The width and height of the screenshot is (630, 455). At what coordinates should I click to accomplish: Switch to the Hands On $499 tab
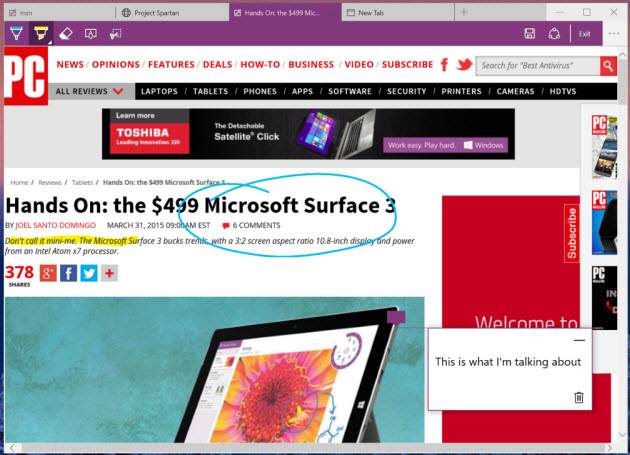pyautogui.click(x=285, y=12)
